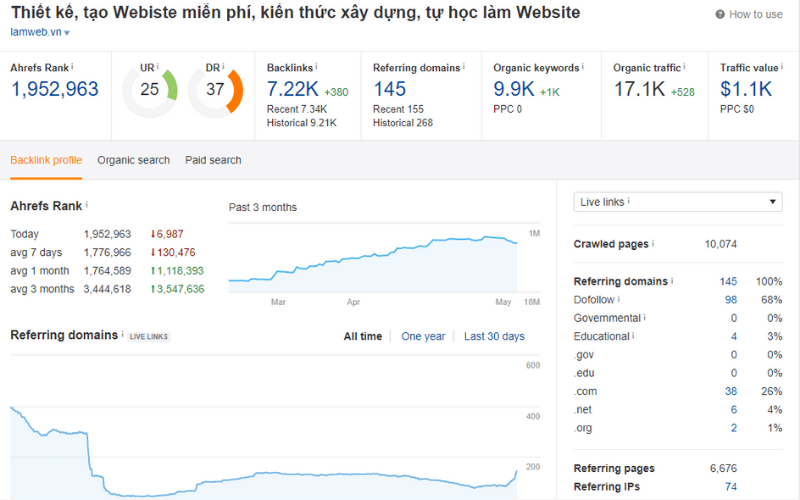This screenshot has width=800, height=500.
Task: Click the avg 1 month rank row
Action: [107, 271]
